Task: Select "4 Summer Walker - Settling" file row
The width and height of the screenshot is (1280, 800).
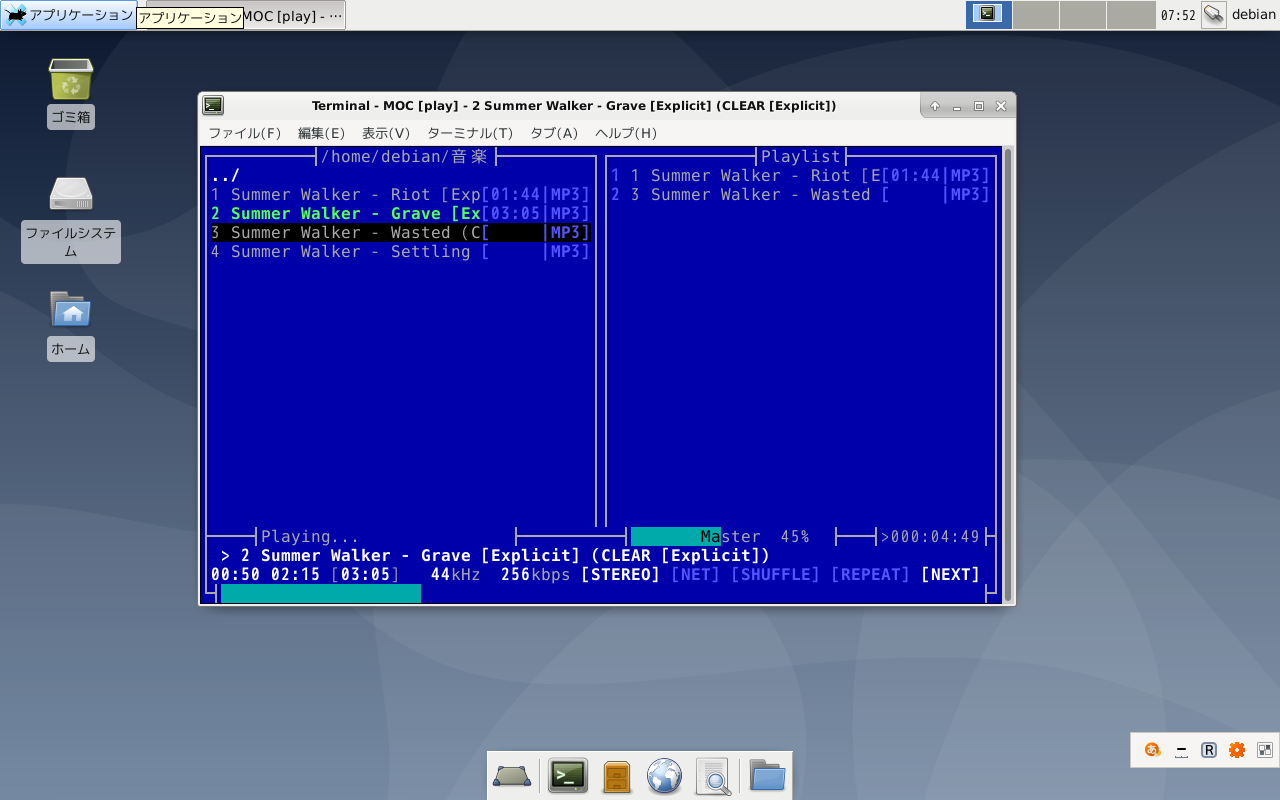Action: [x=401, y=252]
